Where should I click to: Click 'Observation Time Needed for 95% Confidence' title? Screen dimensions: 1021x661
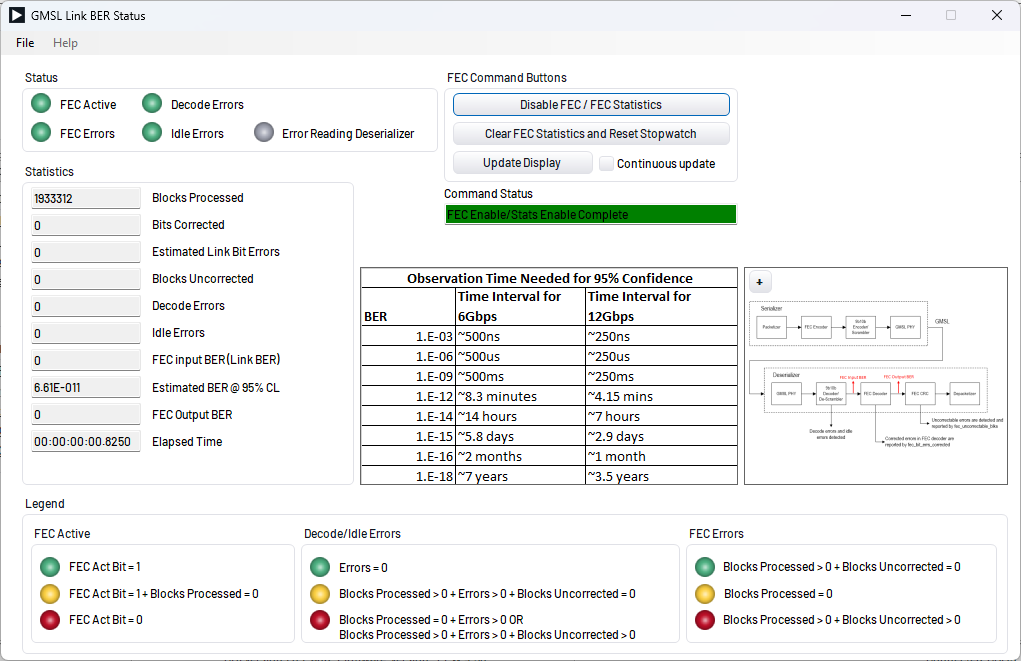click(x=550, y=278)
